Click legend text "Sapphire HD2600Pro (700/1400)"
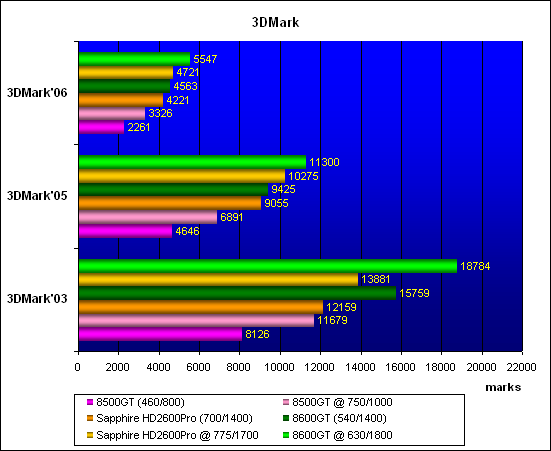 click(x=174, y=418)
